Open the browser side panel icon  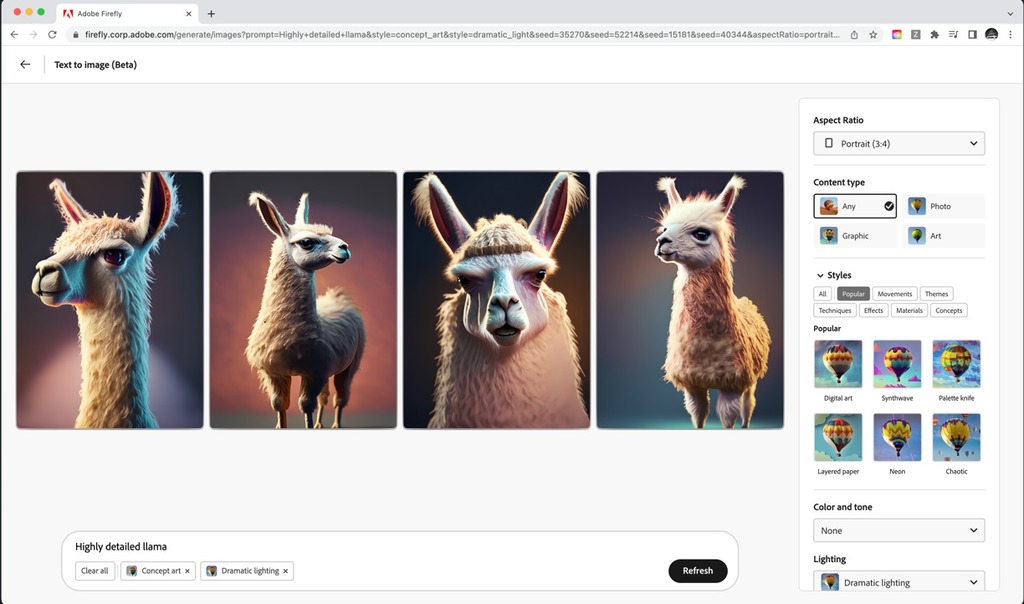[972, 35]
